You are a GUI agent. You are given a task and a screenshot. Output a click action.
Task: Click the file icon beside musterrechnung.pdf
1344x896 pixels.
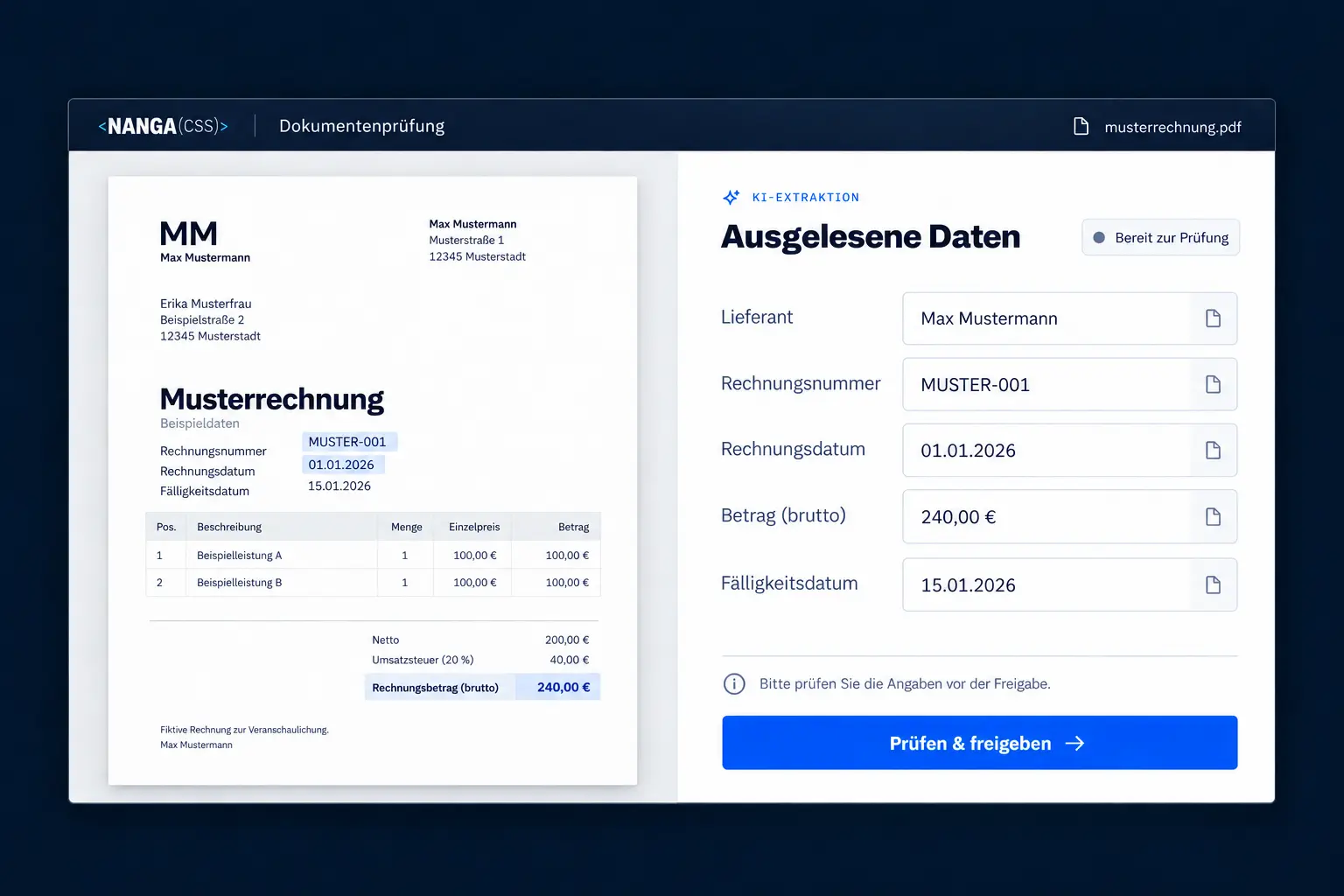pyautogui.click(x=1081, y=127)
